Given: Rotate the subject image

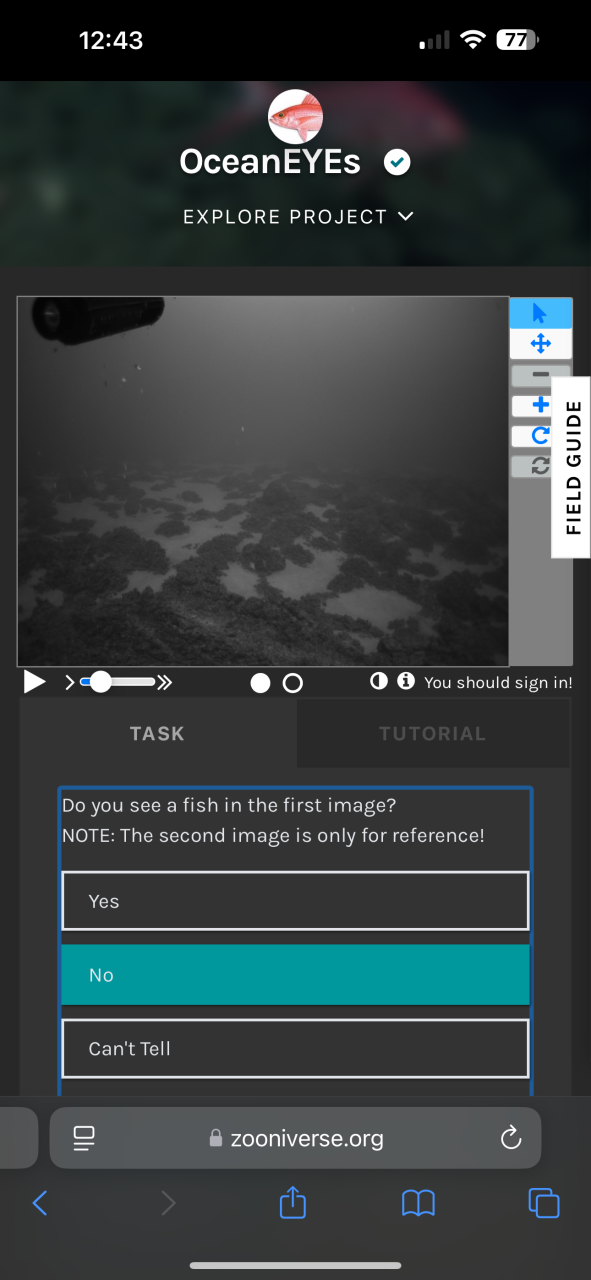Looking at the screenshot, I should (x=541, y=435).
